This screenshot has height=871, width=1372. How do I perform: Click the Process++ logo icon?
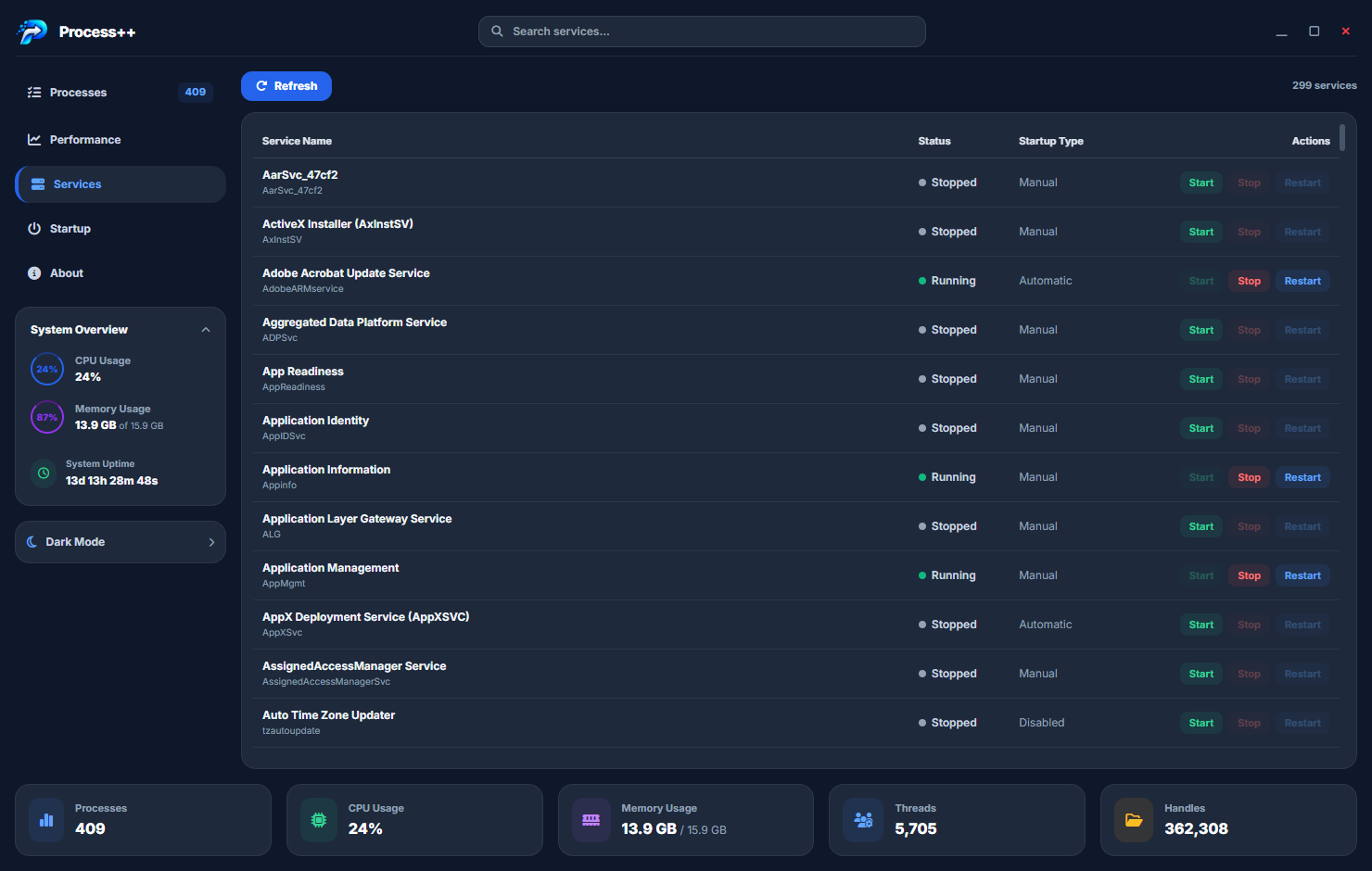(32, 32)
